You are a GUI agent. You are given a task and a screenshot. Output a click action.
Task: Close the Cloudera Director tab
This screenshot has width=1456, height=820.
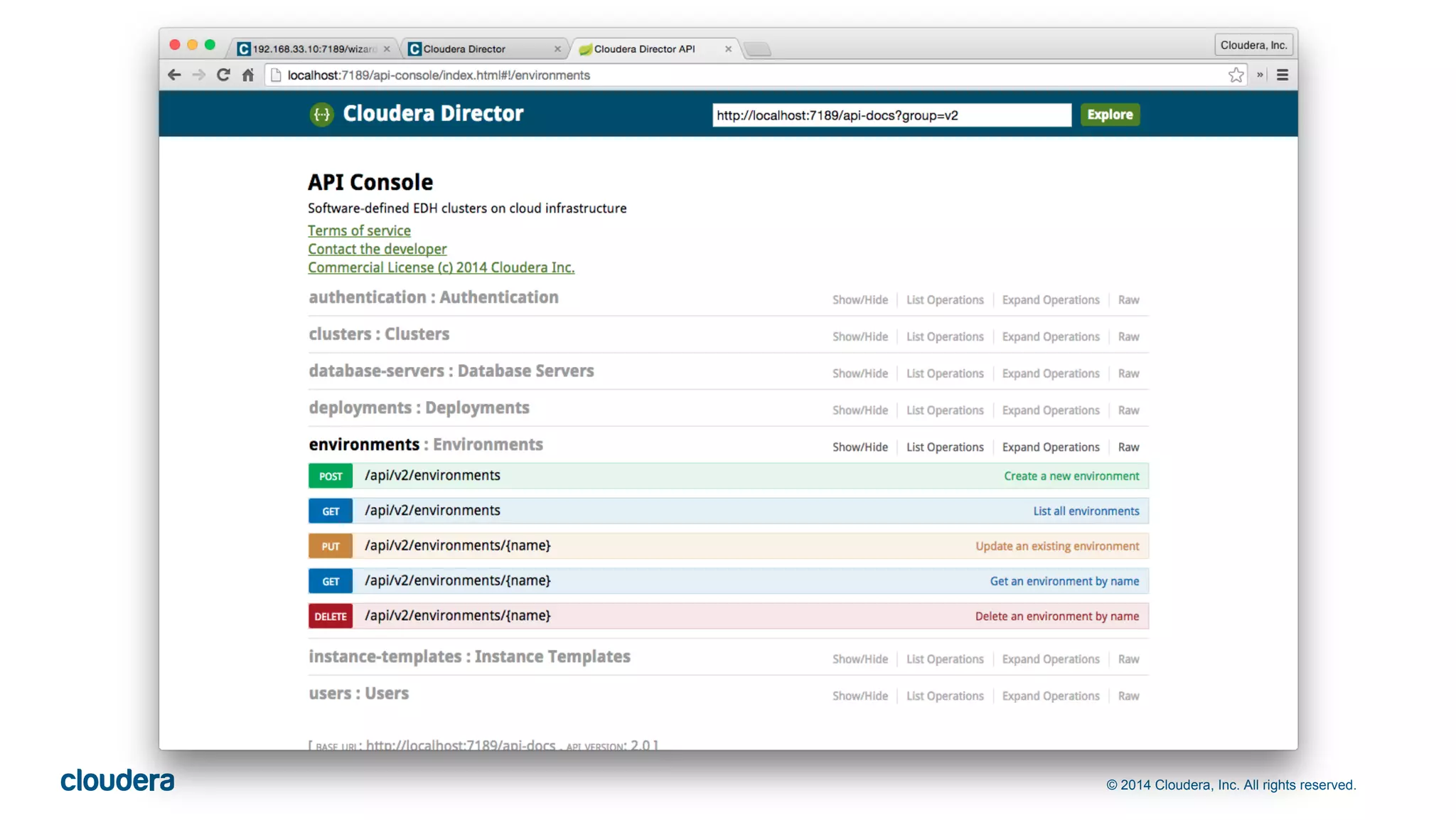coord(557,49)
